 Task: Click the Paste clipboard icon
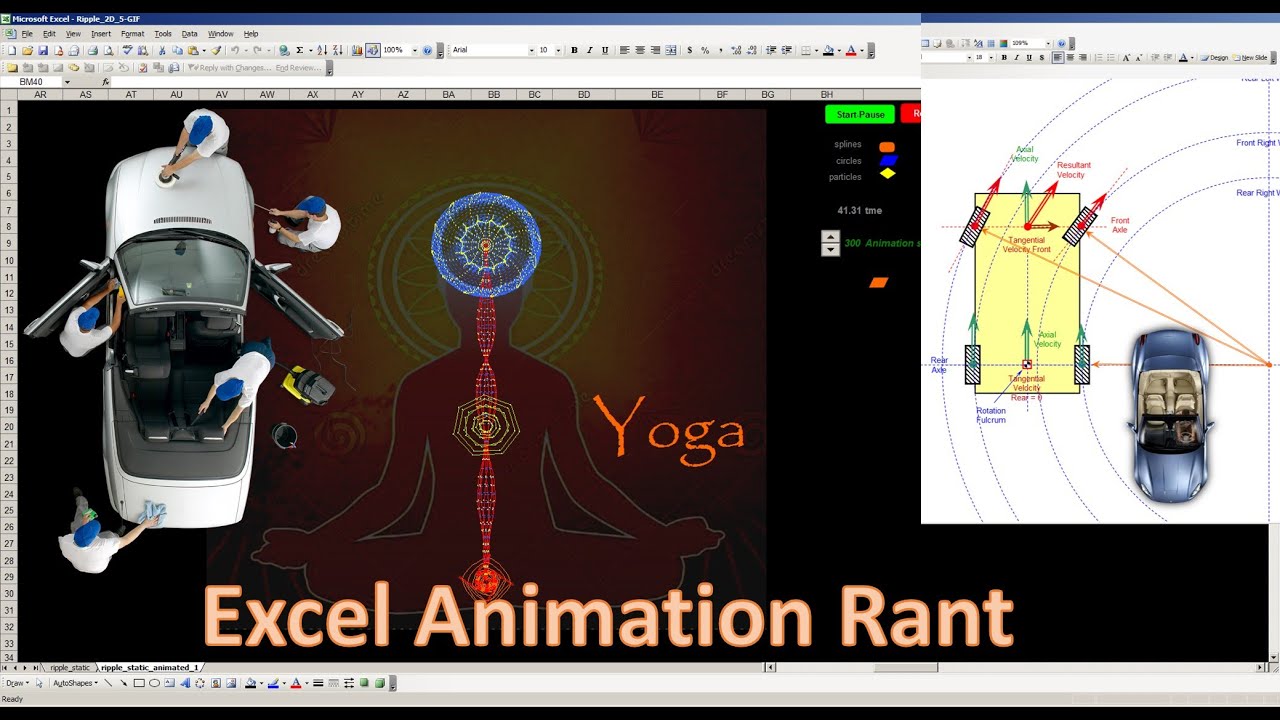click(x=193, y=50)
